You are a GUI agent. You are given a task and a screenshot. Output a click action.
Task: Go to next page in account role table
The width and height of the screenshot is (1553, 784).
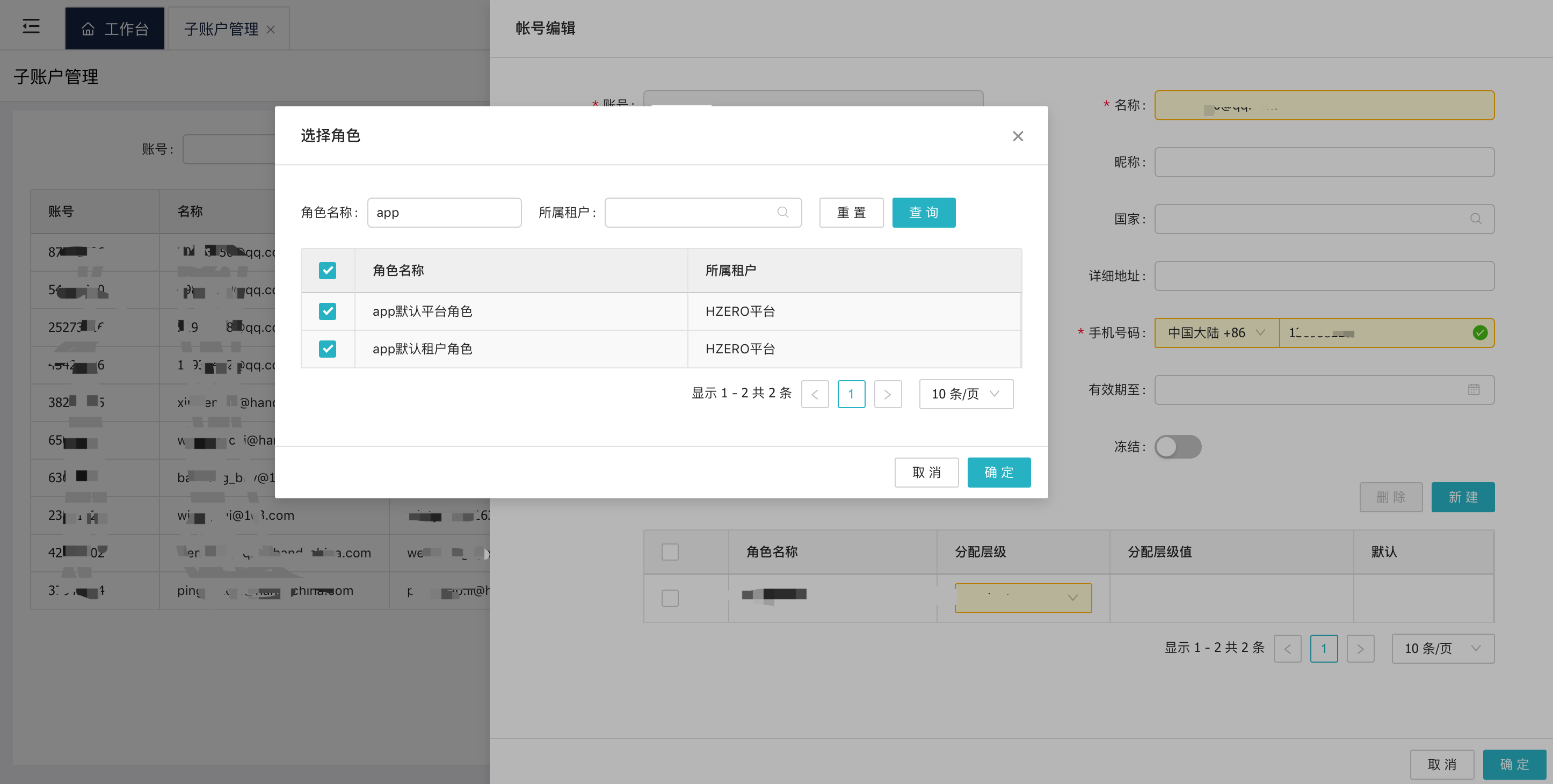coord(1360,649)
